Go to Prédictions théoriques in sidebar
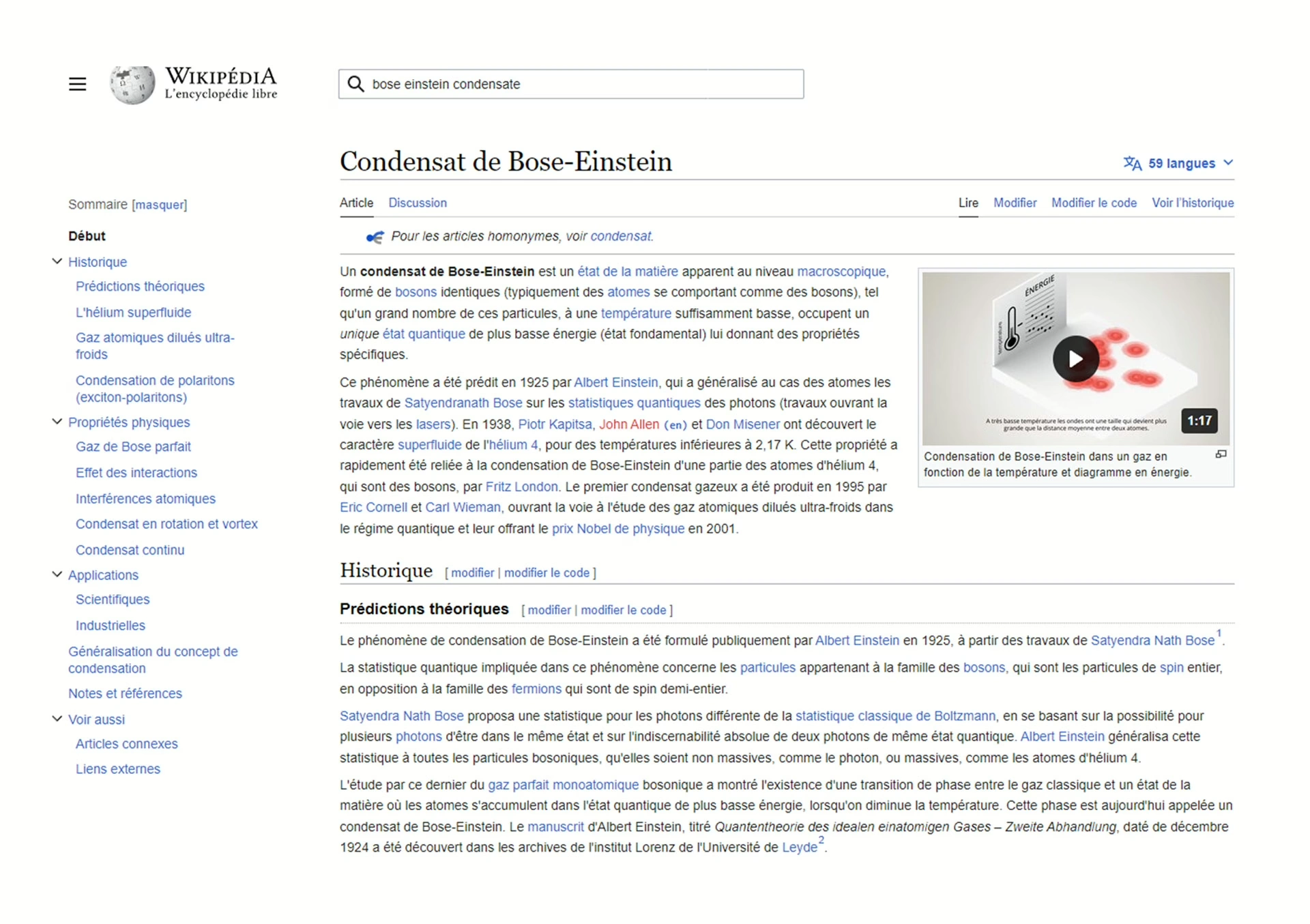Screen dimensions: 1310x924 [140, 287]
